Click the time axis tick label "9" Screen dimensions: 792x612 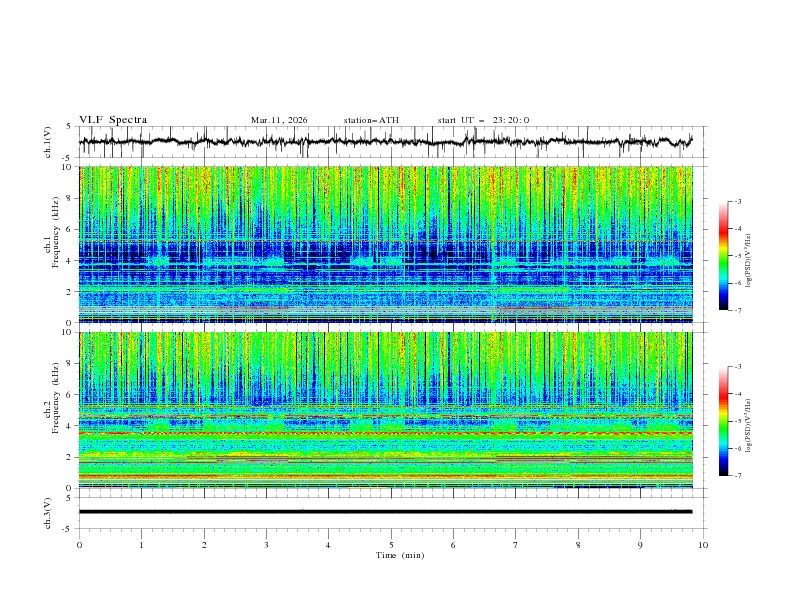640,545
